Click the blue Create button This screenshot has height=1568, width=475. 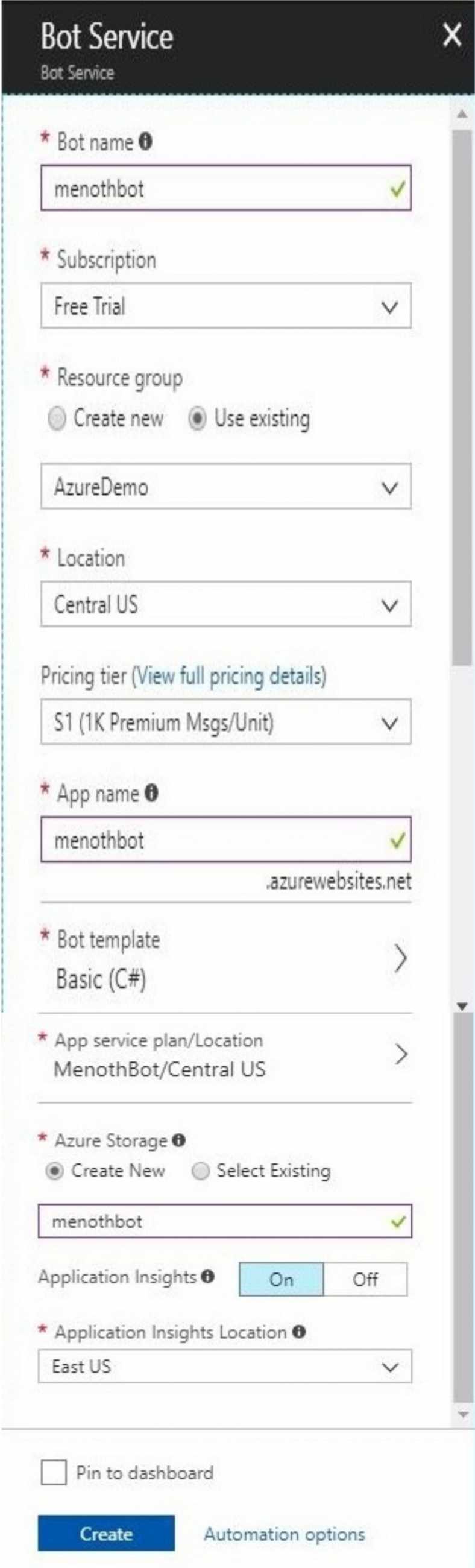click(x=107, y=1534)
